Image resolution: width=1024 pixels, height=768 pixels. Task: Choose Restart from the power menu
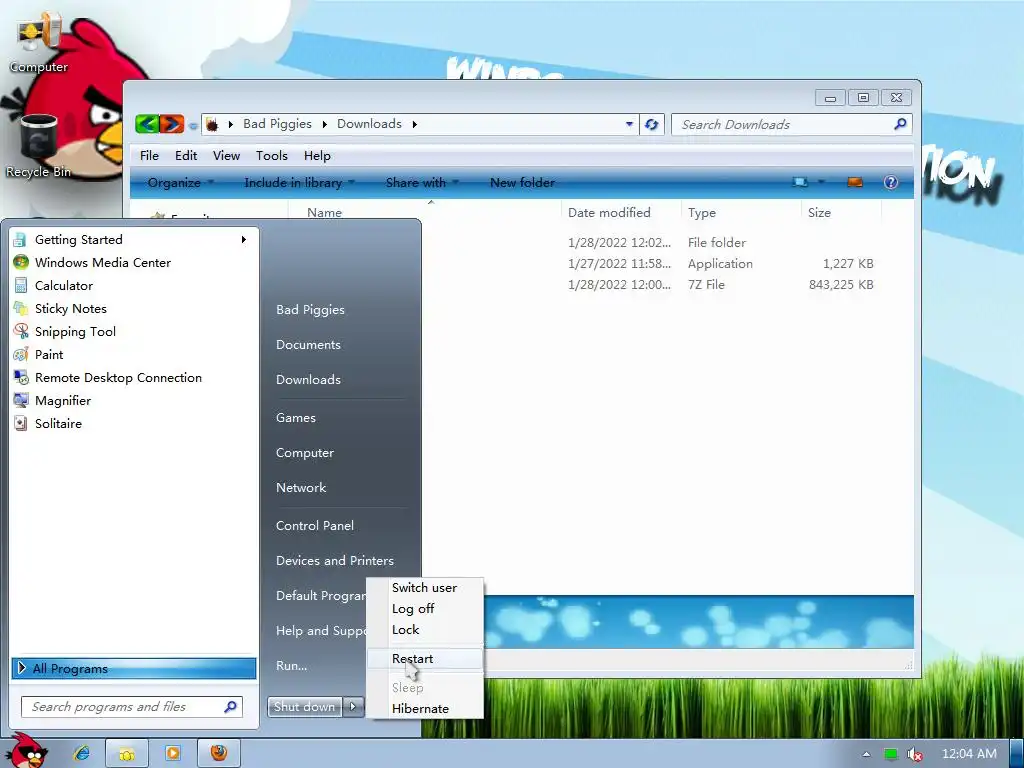(x=424, y=658)
